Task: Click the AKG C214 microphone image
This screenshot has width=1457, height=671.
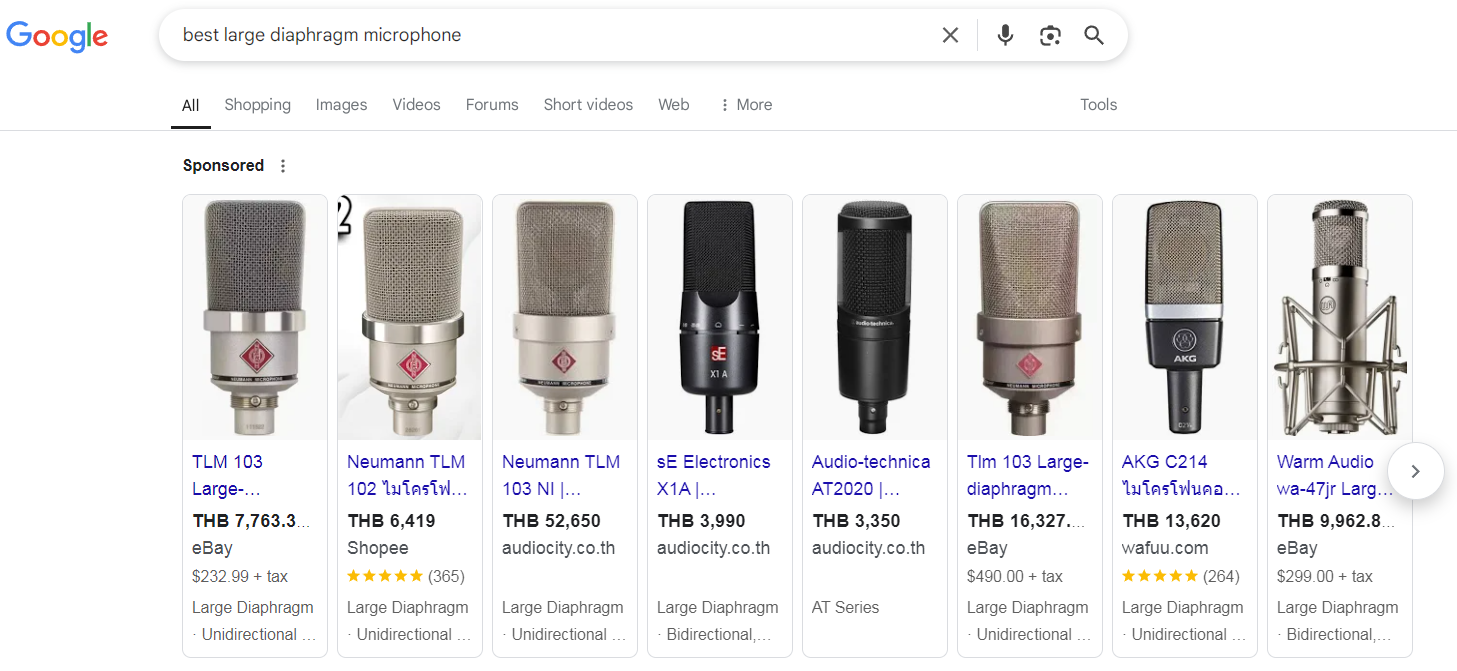Action: [x=1185, y=318]
